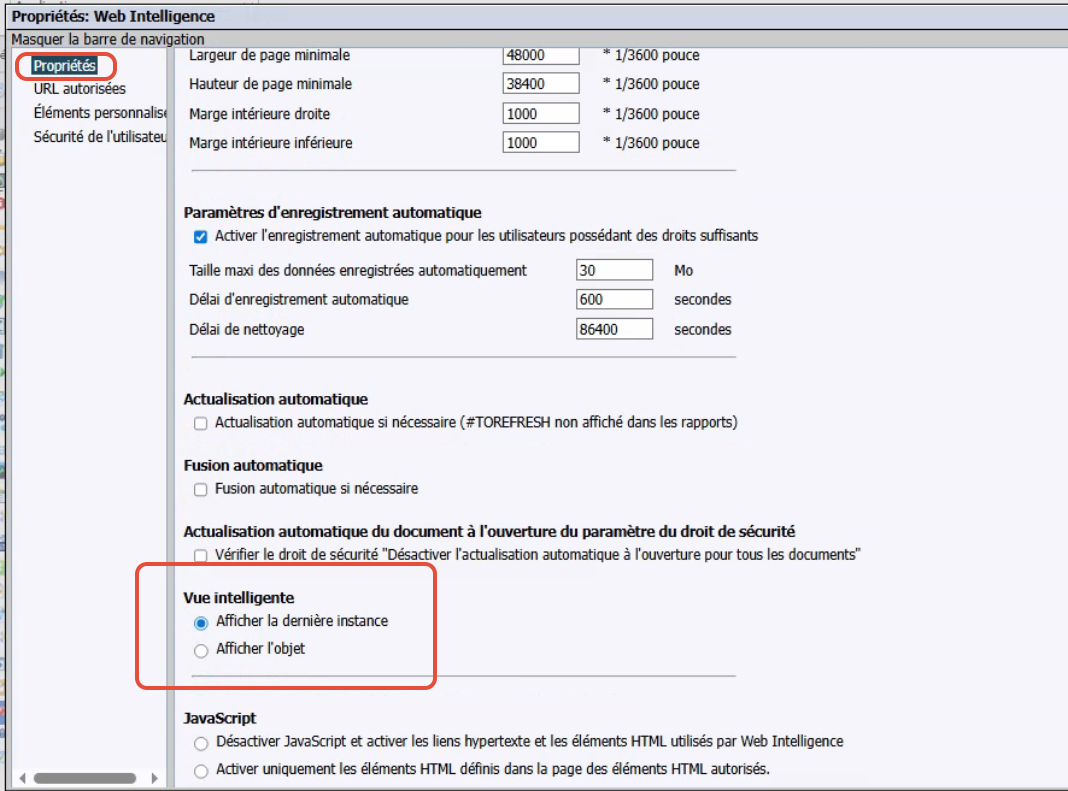Click the Marge intérieure droite field
The height and width of the screenshot is (791, 1068).
click(541, 114)
